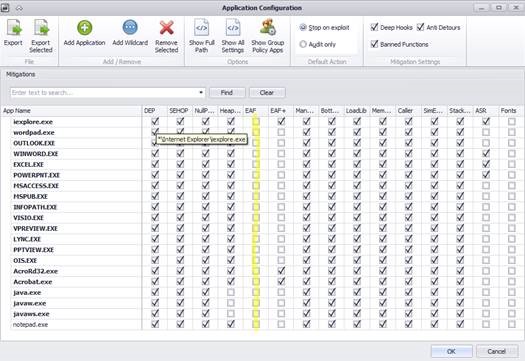Click the blue Add Wildcard icon
The image size is (525, 361).
pos(130,27)
